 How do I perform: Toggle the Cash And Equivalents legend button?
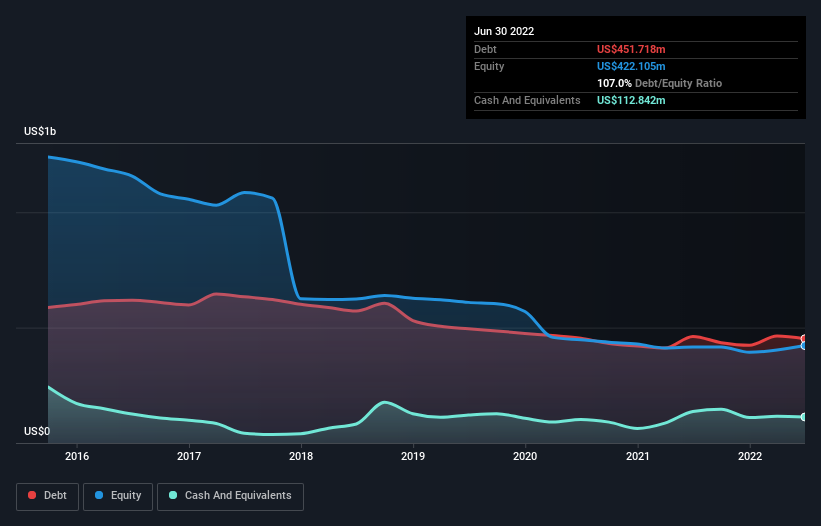coord(230,496)
